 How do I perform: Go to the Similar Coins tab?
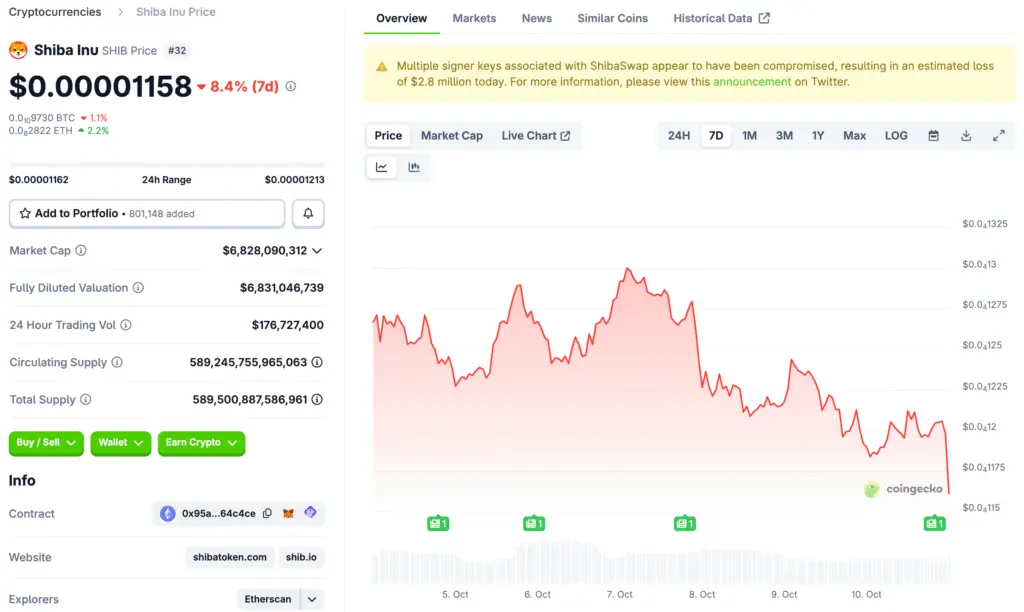pos(612,18)
